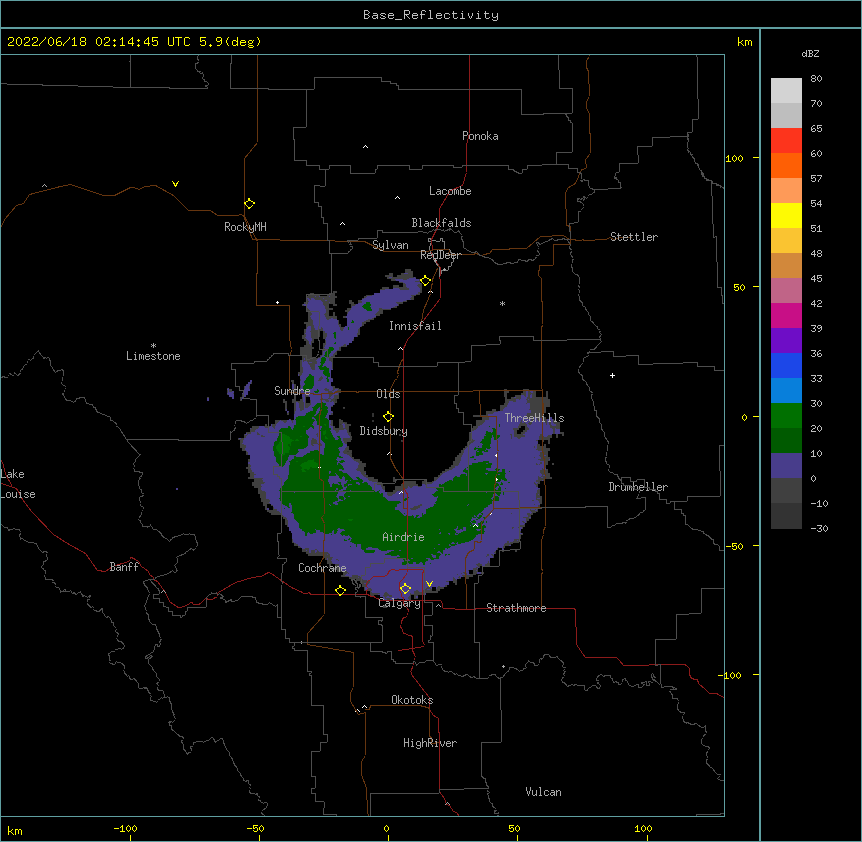The width and height of the screenshot is (862, 842).
Task: Click the Banff label
Action: (x=124, y=567)
